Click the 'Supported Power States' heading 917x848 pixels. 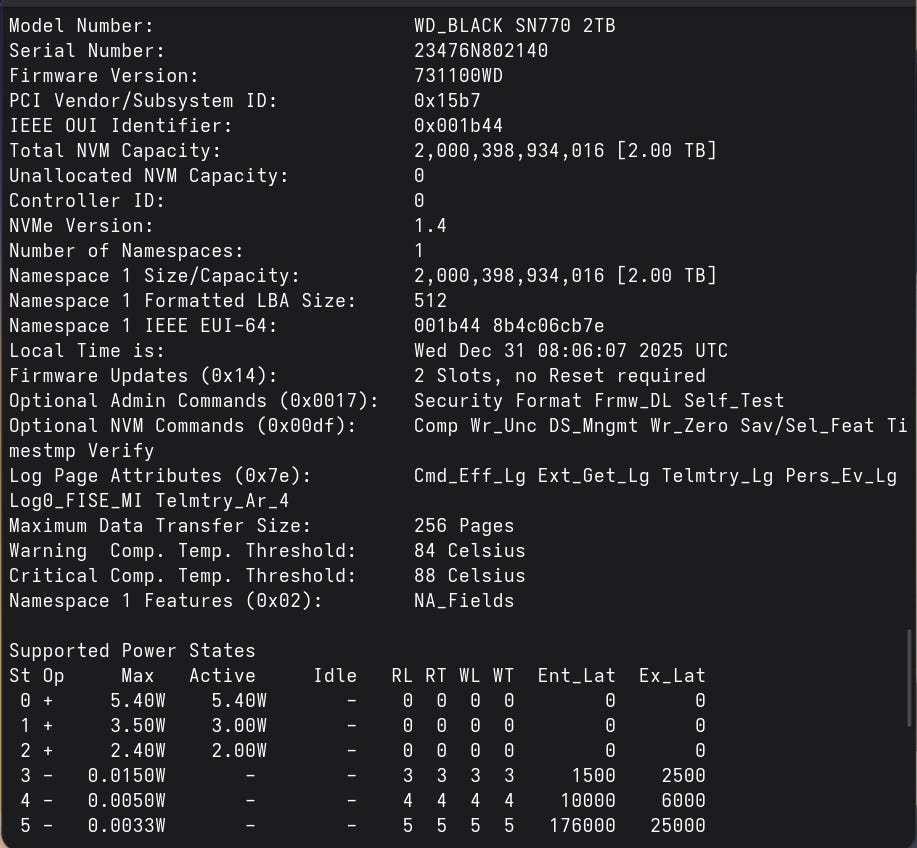tap(132, 651)
